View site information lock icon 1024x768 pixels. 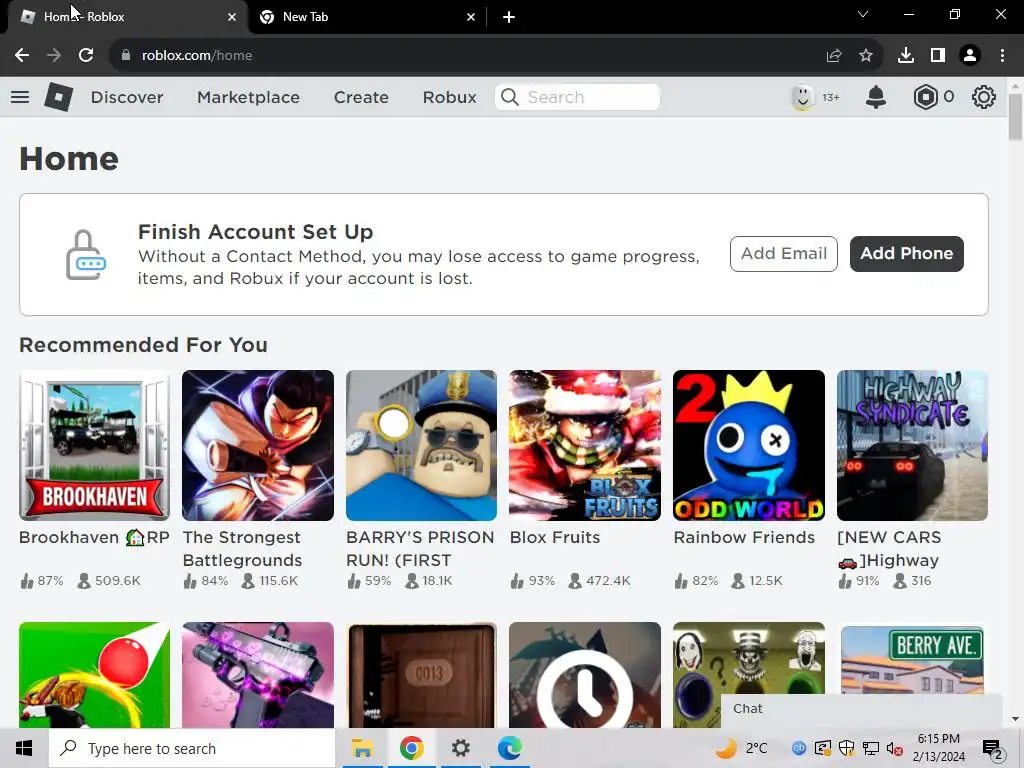[125, 56]
